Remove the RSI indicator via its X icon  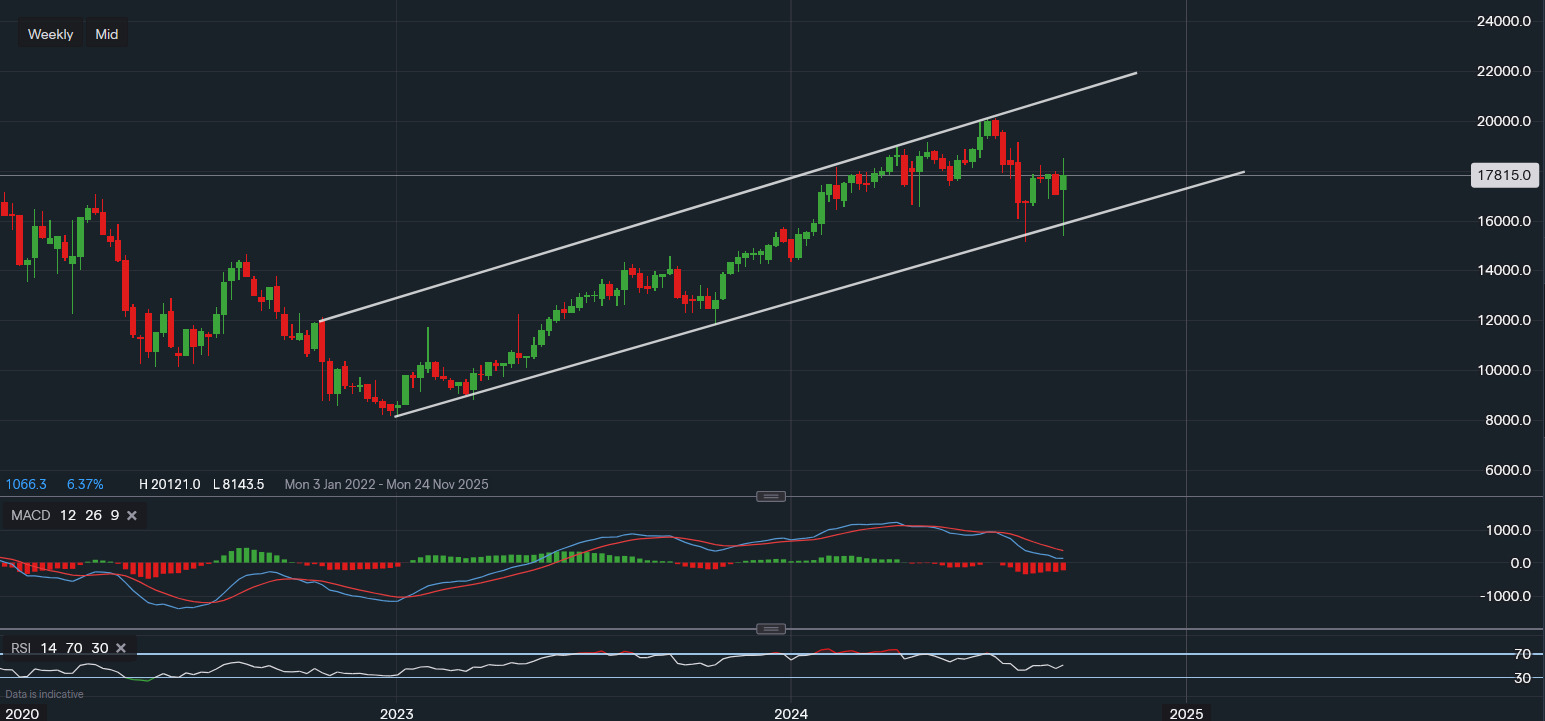120,648
